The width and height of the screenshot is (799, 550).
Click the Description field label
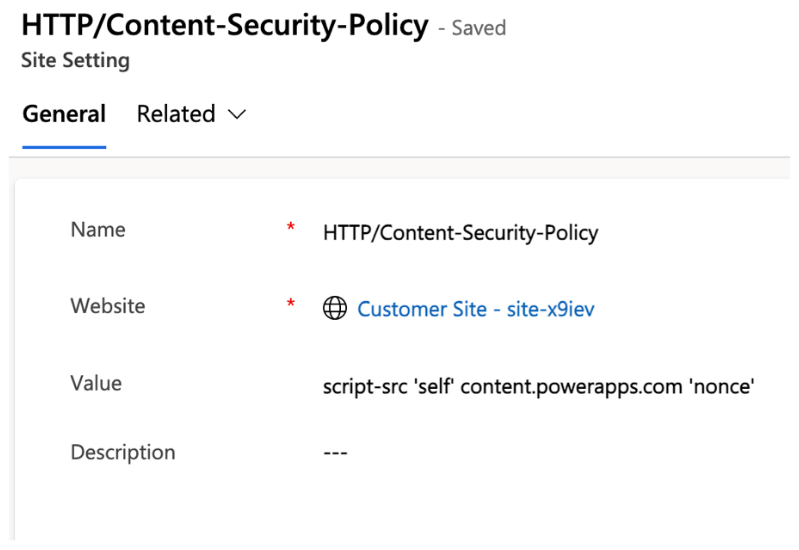[123, 453]
